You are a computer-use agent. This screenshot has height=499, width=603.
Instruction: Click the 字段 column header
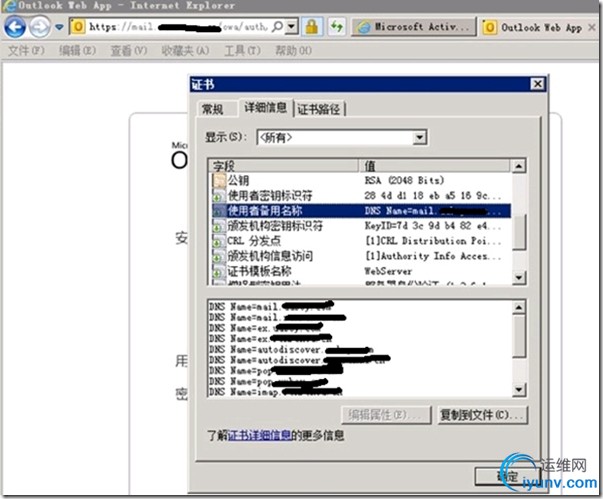click(x=284, y=166)
